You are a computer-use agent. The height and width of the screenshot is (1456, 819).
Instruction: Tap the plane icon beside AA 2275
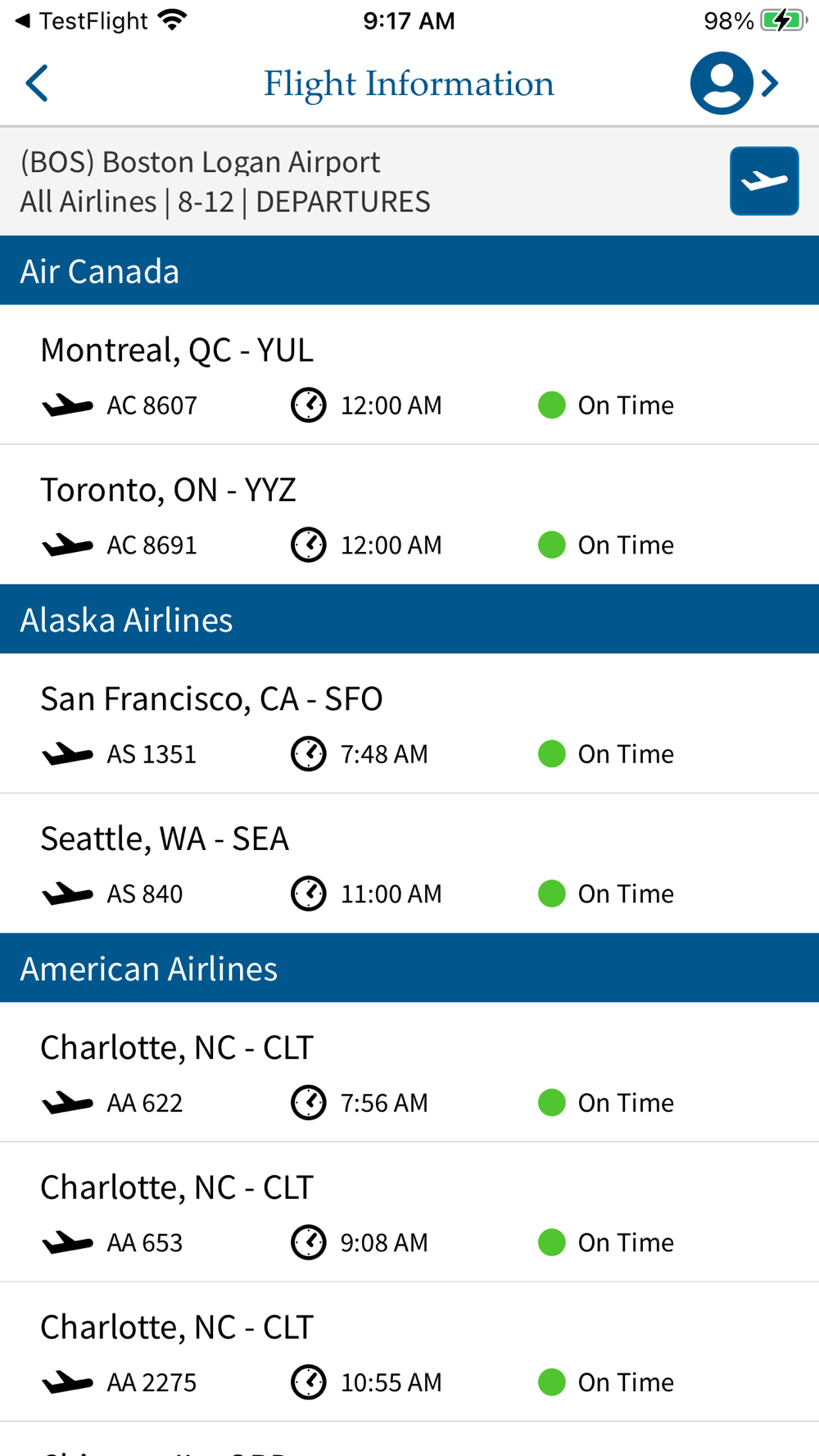[x=68, y=1383]
